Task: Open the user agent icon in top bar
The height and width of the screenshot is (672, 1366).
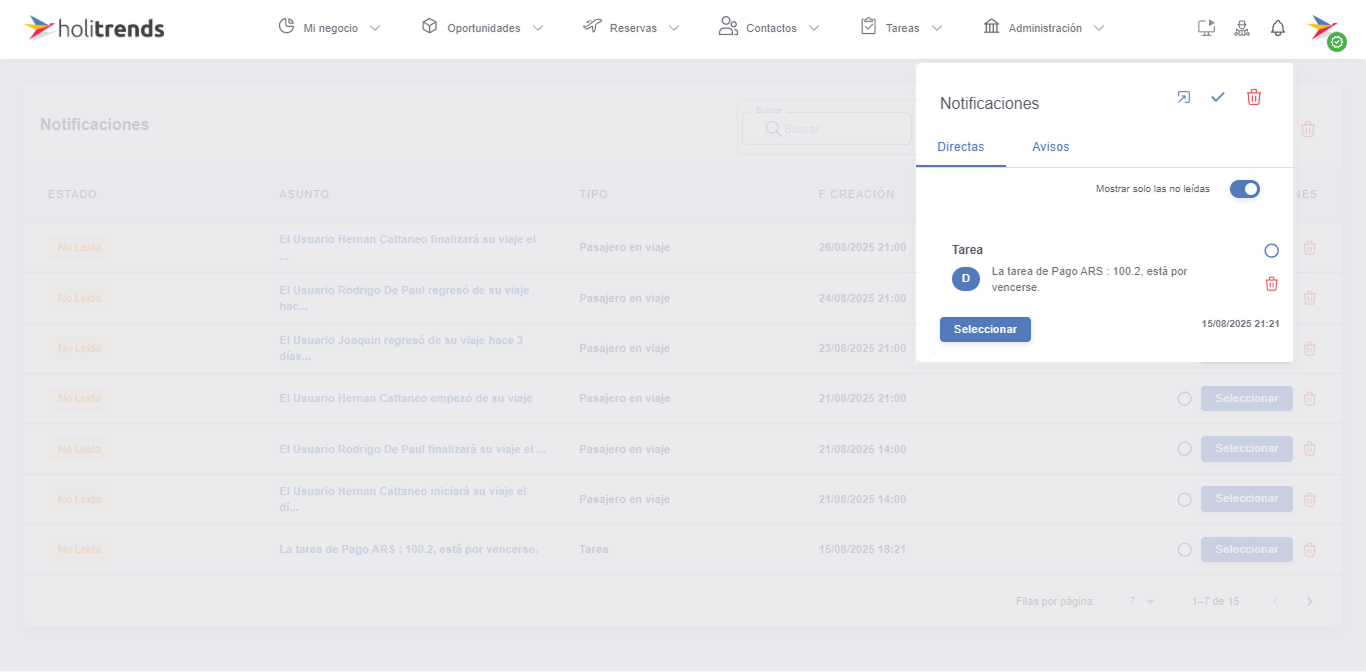Action: (x=1242, y=27)
